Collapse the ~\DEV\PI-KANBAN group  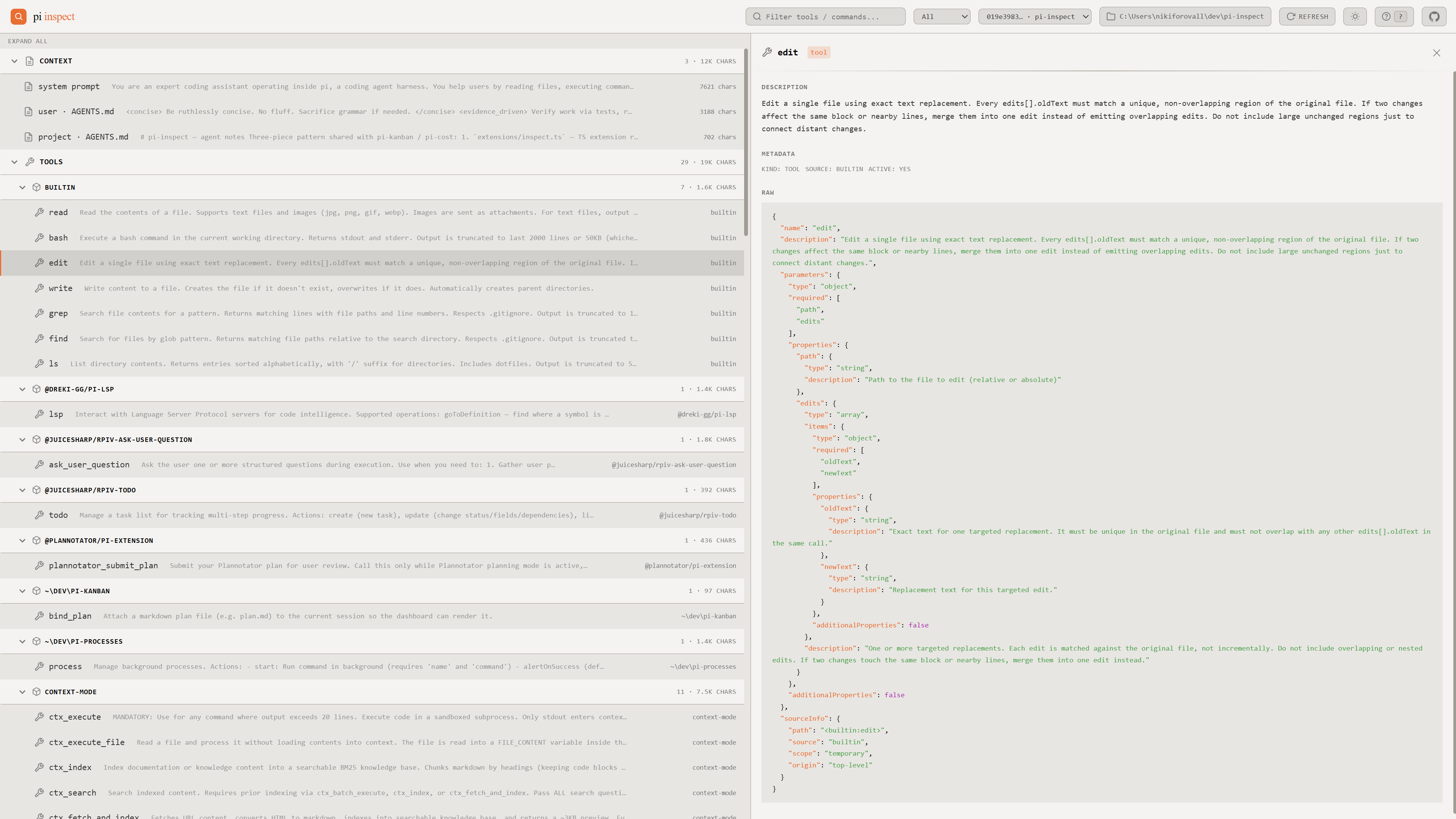(x=23, y=591)
